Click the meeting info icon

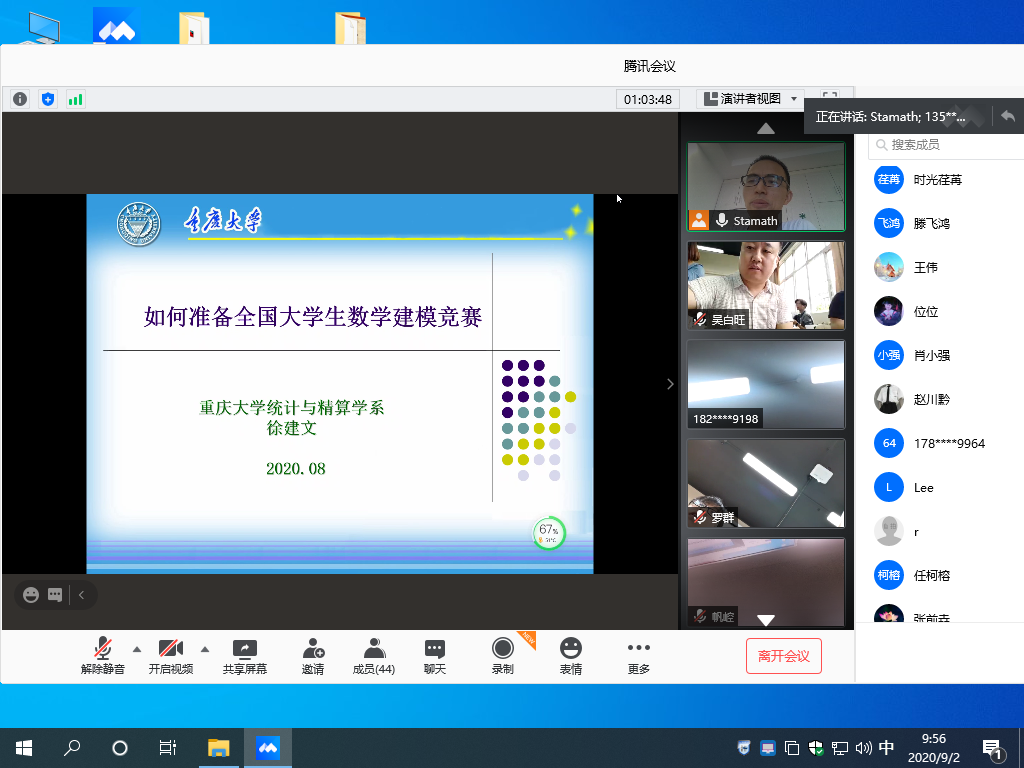point(20,99)
